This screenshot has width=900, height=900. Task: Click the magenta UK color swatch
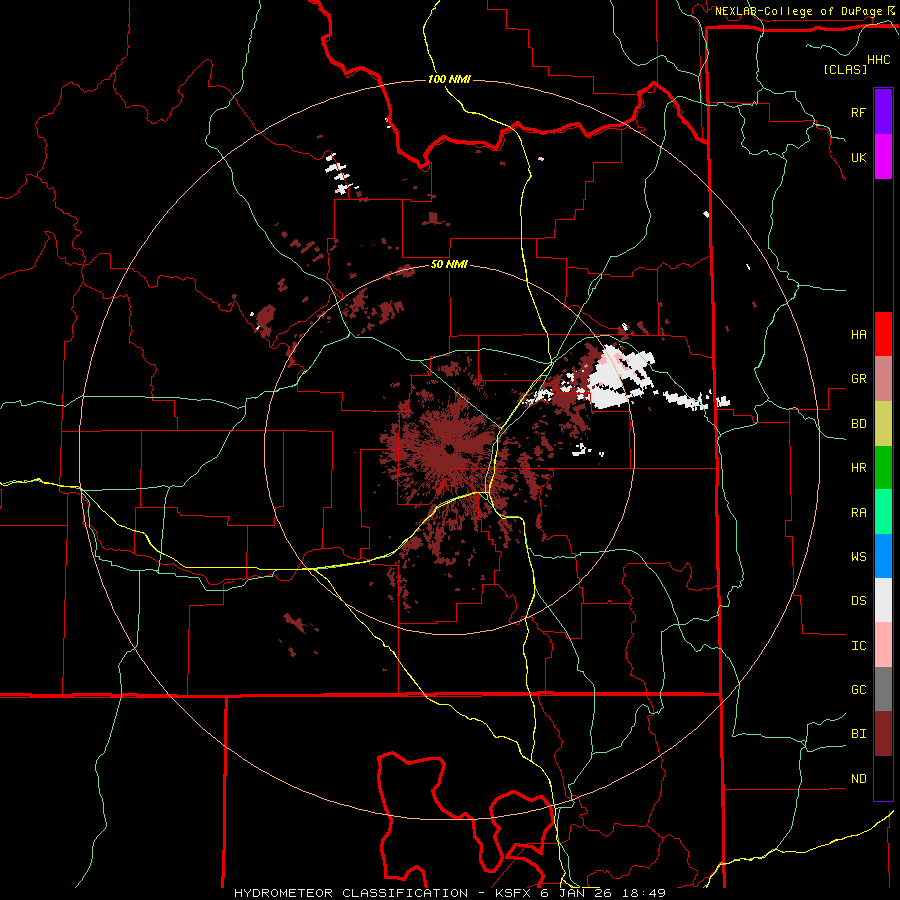[x=883, y=157]
